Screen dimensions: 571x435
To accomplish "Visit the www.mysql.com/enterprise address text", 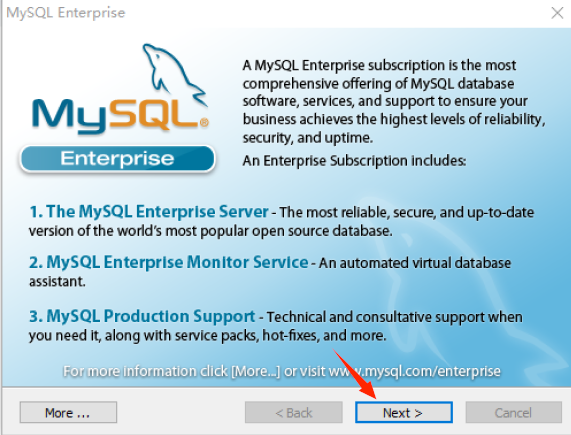I will pos(414,371).
